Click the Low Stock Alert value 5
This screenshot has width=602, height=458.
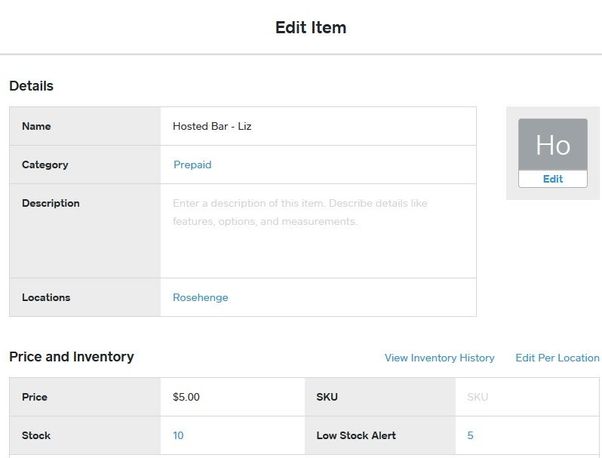470,436
